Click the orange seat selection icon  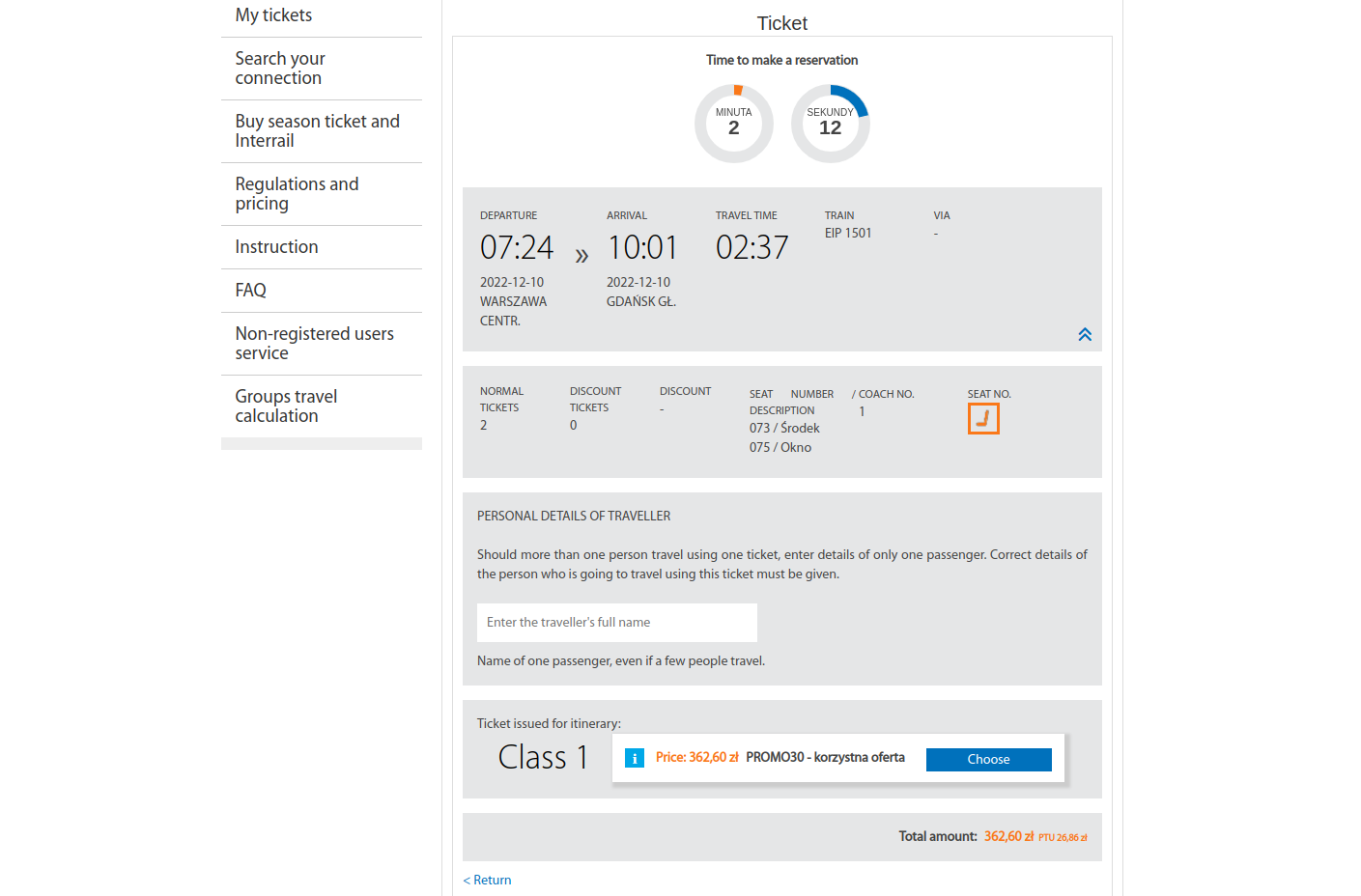click(983, 419)
